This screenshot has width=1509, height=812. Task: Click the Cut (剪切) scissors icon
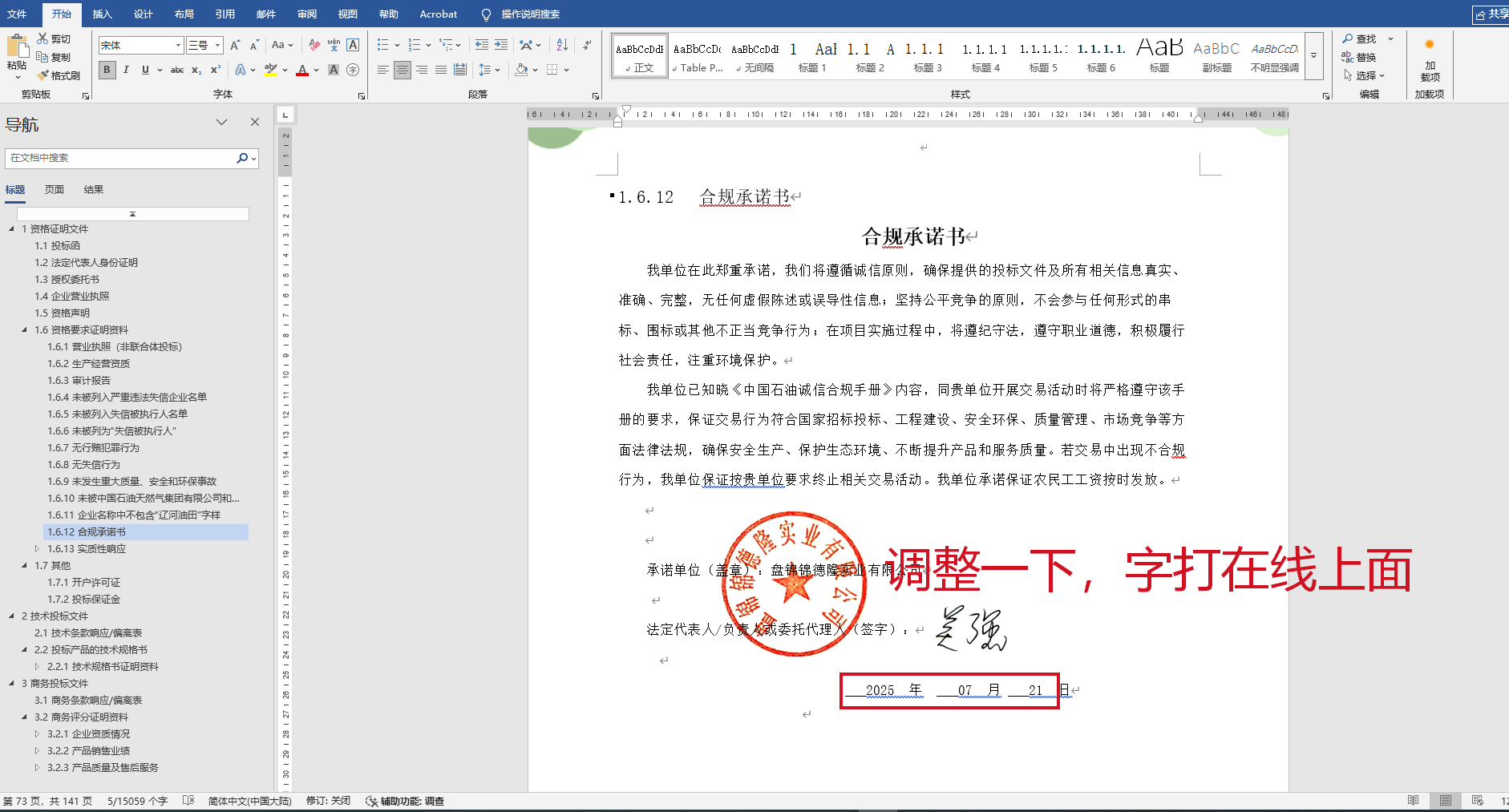pyautogui.click(x=42, y=38)
